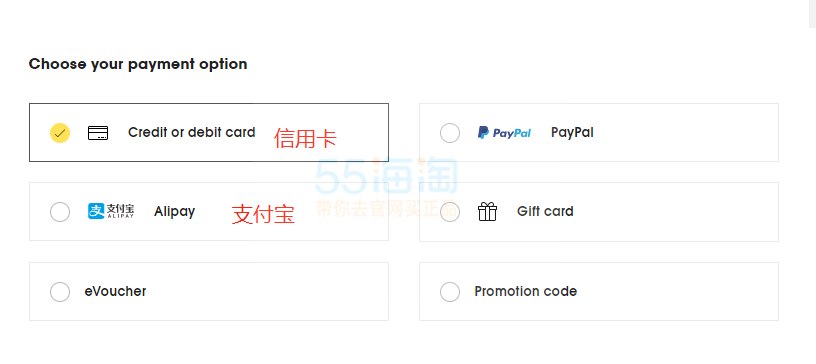This screenshot has width=816, height=364.
Task: Click the credit card icon
Action: (98, 133)
